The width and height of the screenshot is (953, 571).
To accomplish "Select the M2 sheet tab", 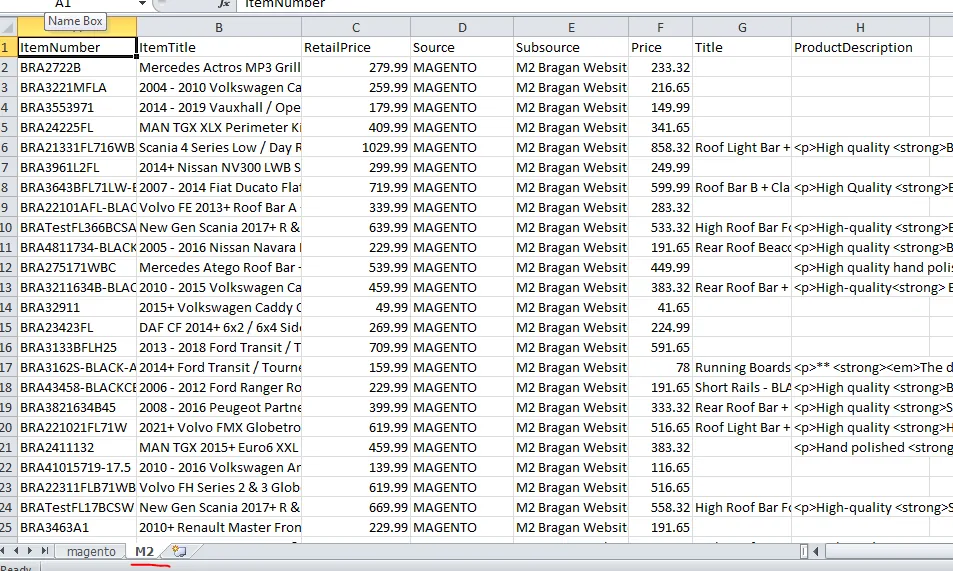I will click(145, 551).
